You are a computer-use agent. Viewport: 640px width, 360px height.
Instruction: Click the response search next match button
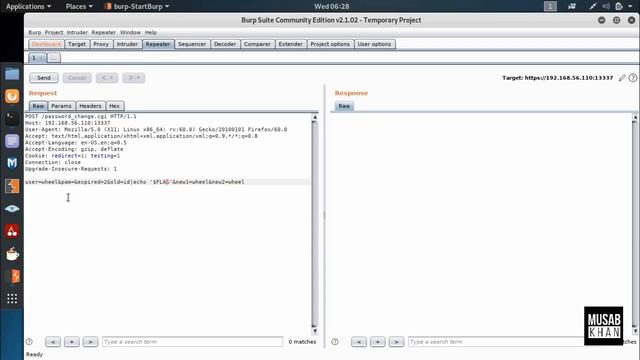tap(396, 342)
